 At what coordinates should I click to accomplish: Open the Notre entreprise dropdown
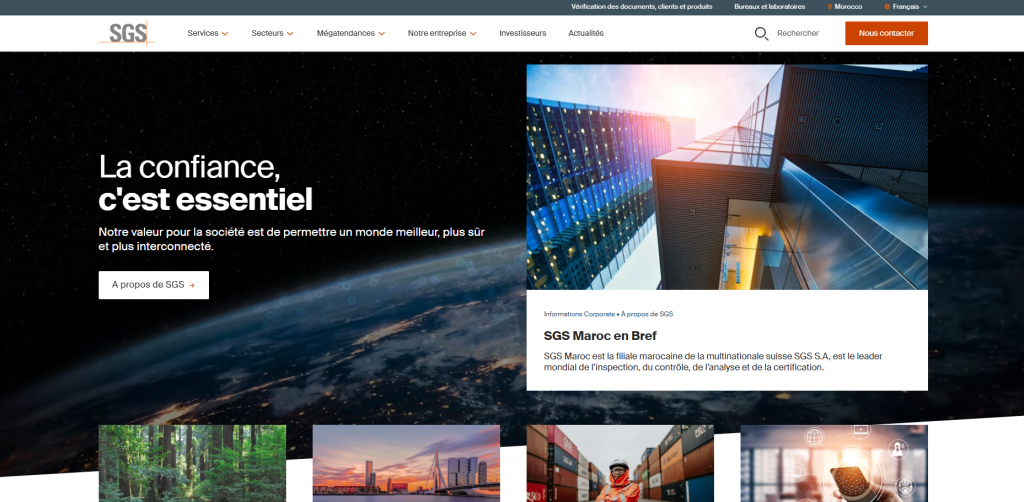[x=442, y=33]
